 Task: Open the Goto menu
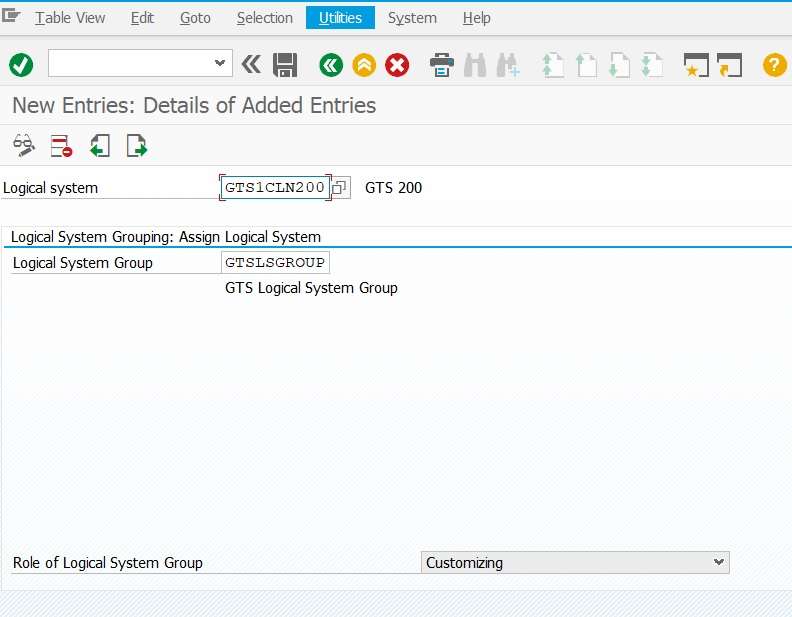195,18
